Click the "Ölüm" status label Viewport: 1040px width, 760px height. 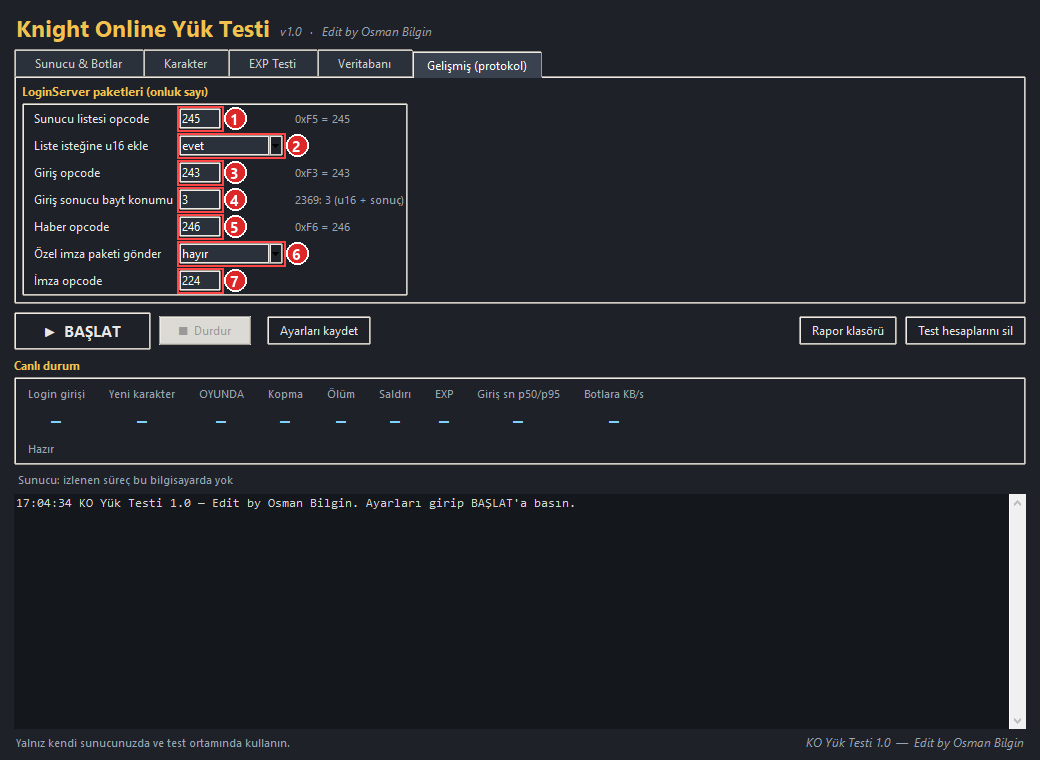tap(341, 394)
